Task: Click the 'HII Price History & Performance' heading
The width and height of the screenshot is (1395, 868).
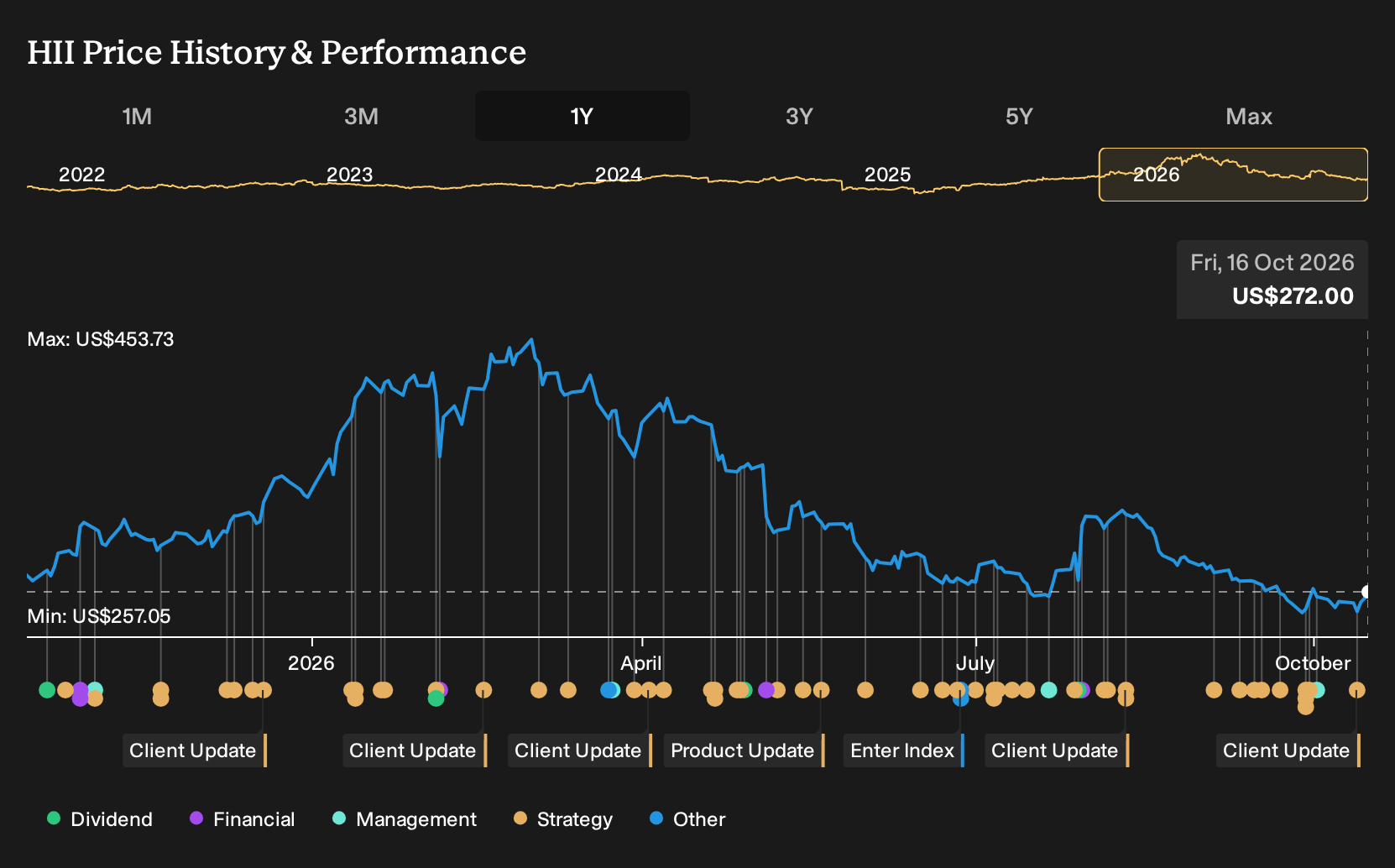Action: coord(277,52)
